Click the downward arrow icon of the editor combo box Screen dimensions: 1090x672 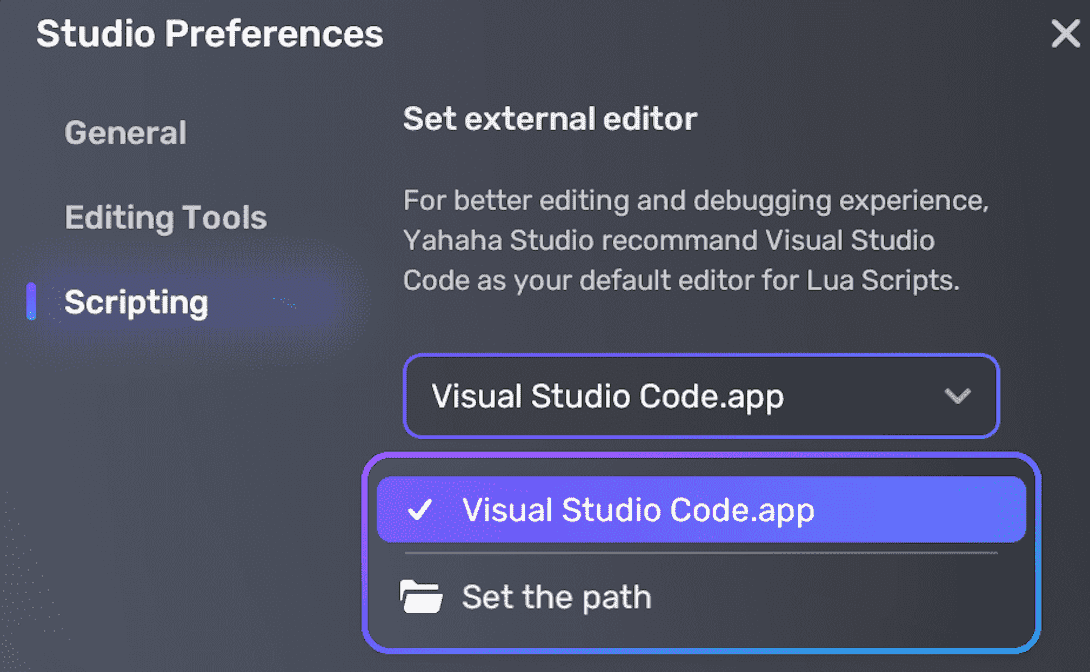957,396
